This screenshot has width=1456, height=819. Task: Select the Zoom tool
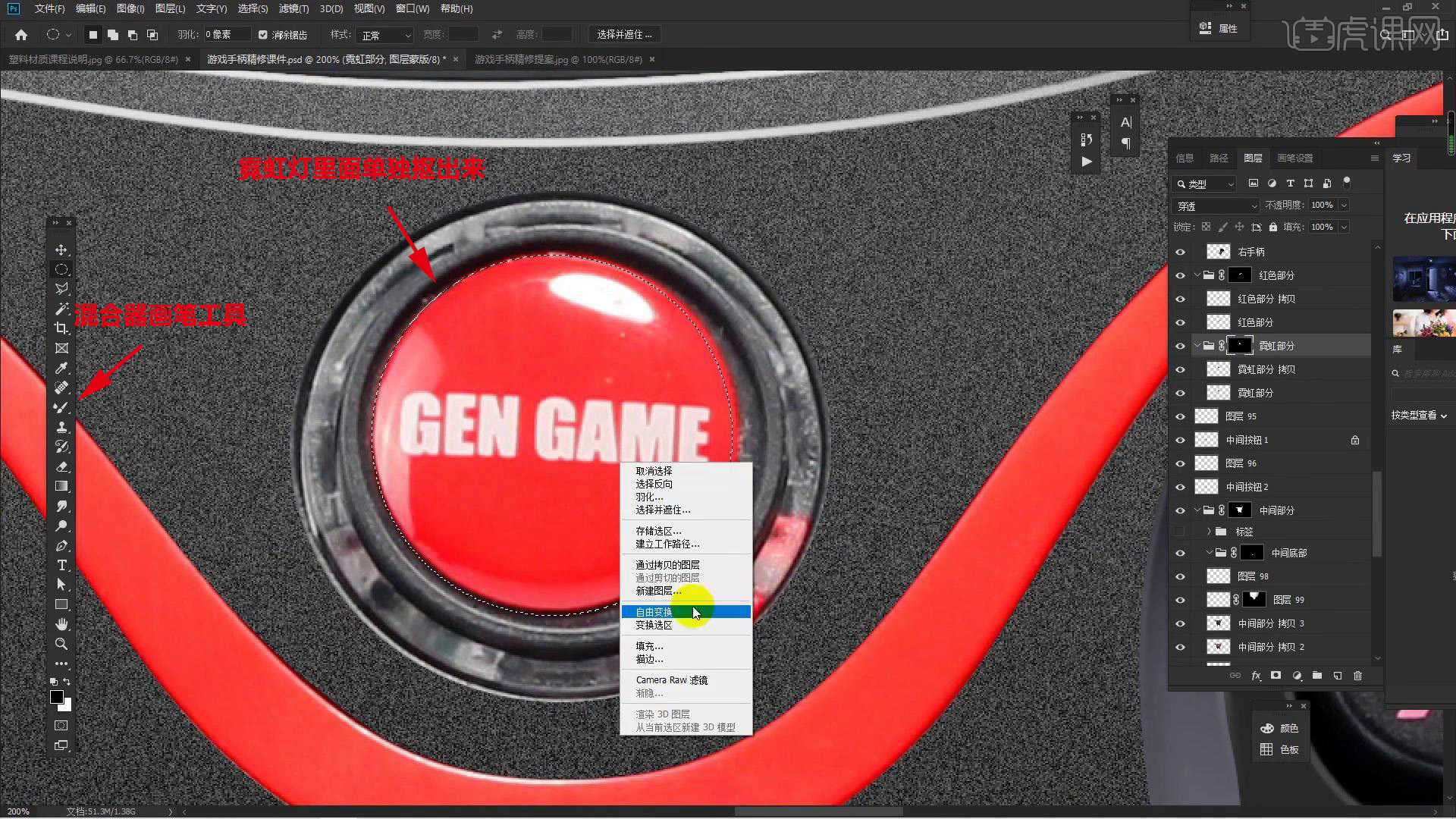point(61,644)
